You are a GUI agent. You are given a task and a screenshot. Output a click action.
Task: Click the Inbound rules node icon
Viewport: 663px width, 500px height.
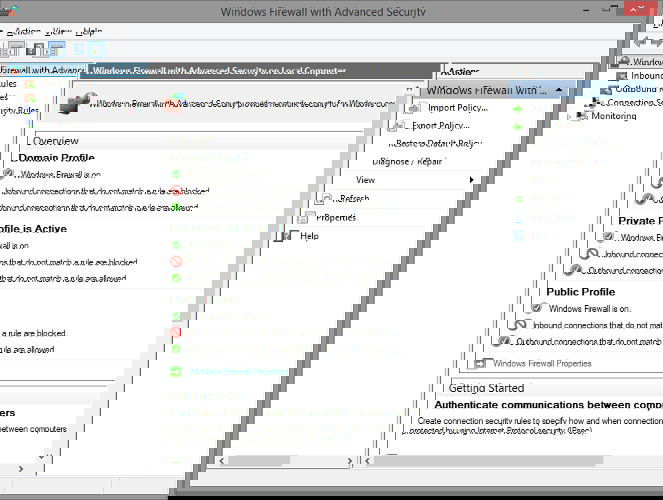[x=622, y=76]
